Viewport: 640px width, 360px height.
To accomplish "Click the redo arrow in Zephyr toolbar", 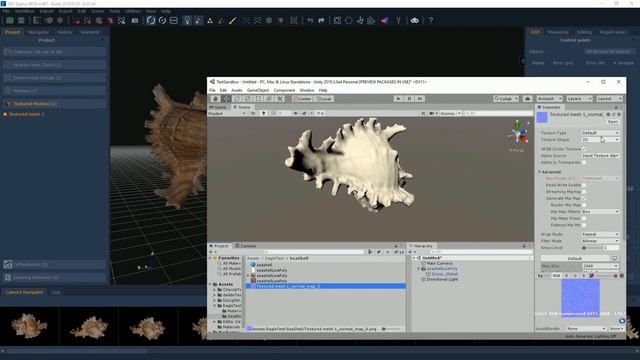I will (321, 20).
